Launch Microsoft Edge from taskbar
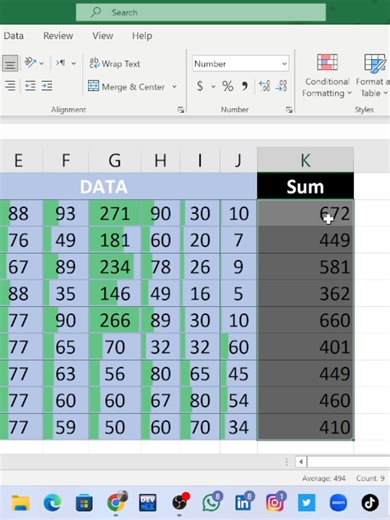 tap(52, 503)
